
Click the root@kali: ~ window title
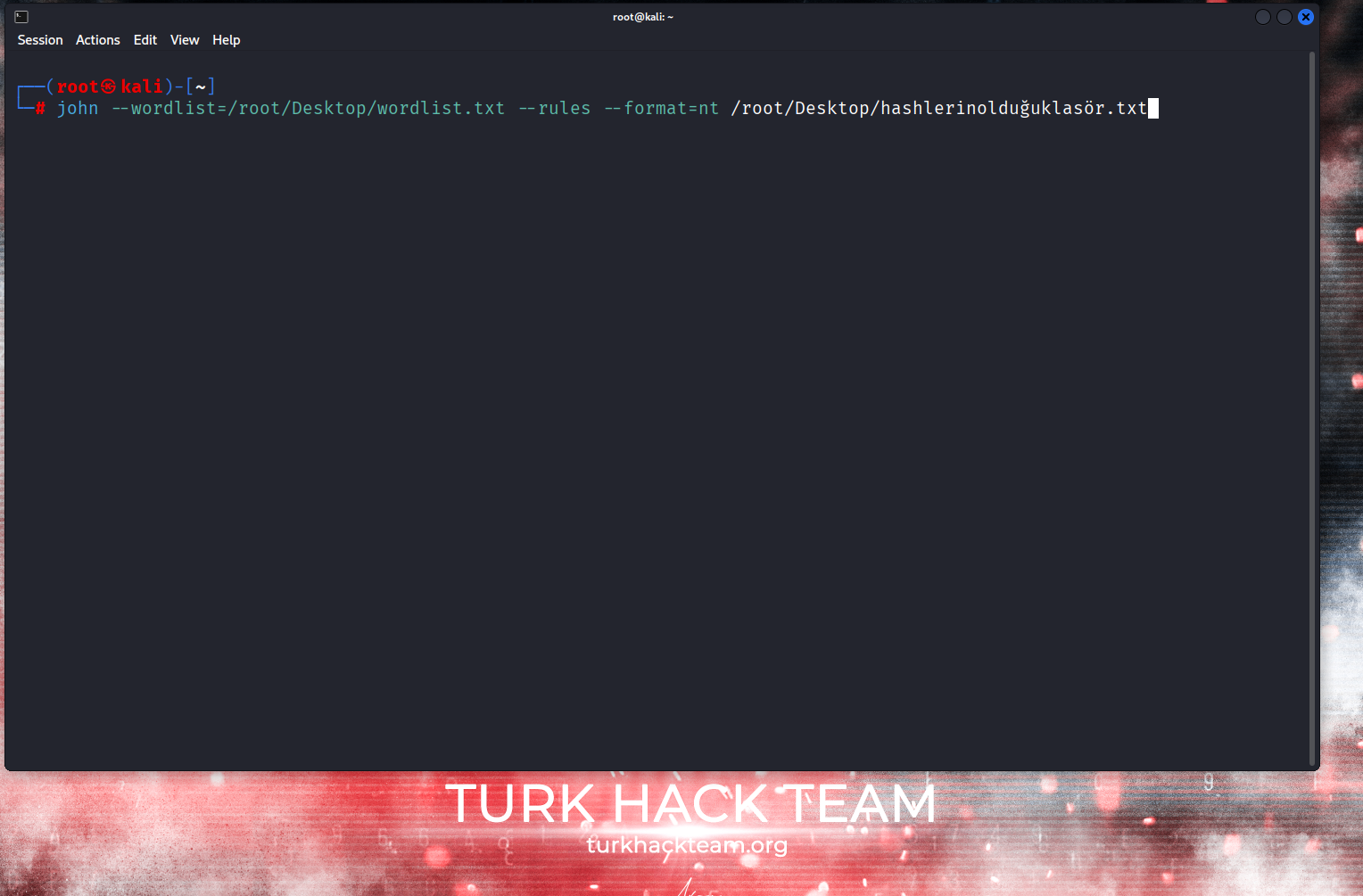click(643, 17)
